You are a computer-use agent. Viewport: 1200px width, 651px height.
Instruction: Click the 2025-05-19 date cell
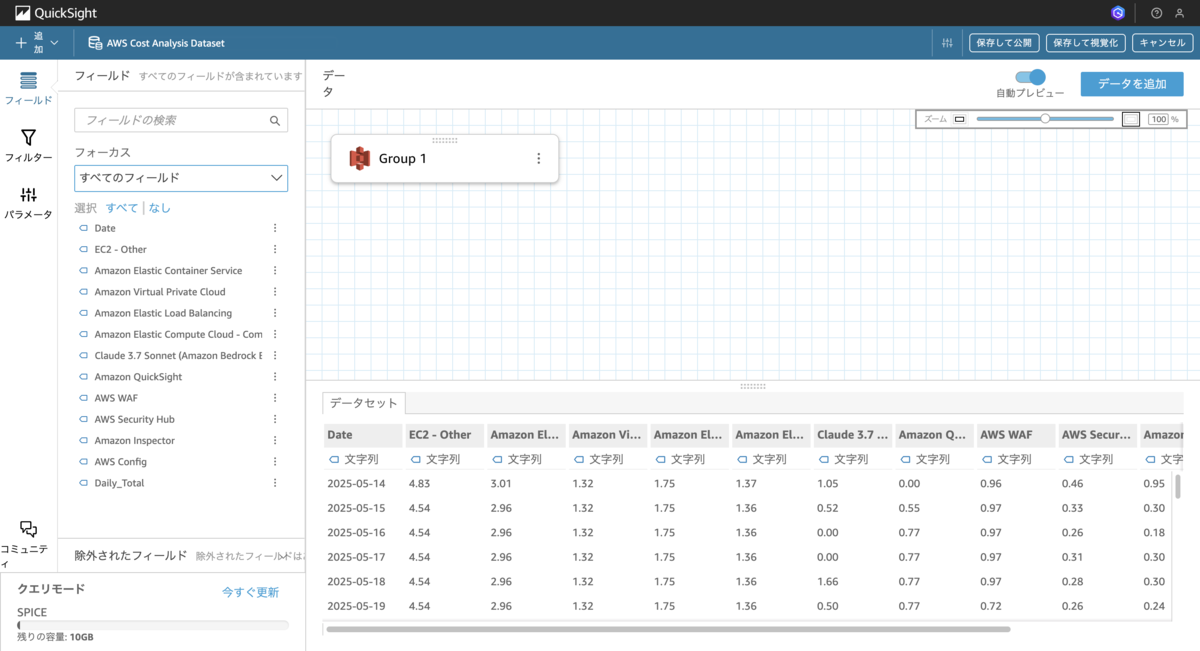pyautogui.click(x=356, y=606)
